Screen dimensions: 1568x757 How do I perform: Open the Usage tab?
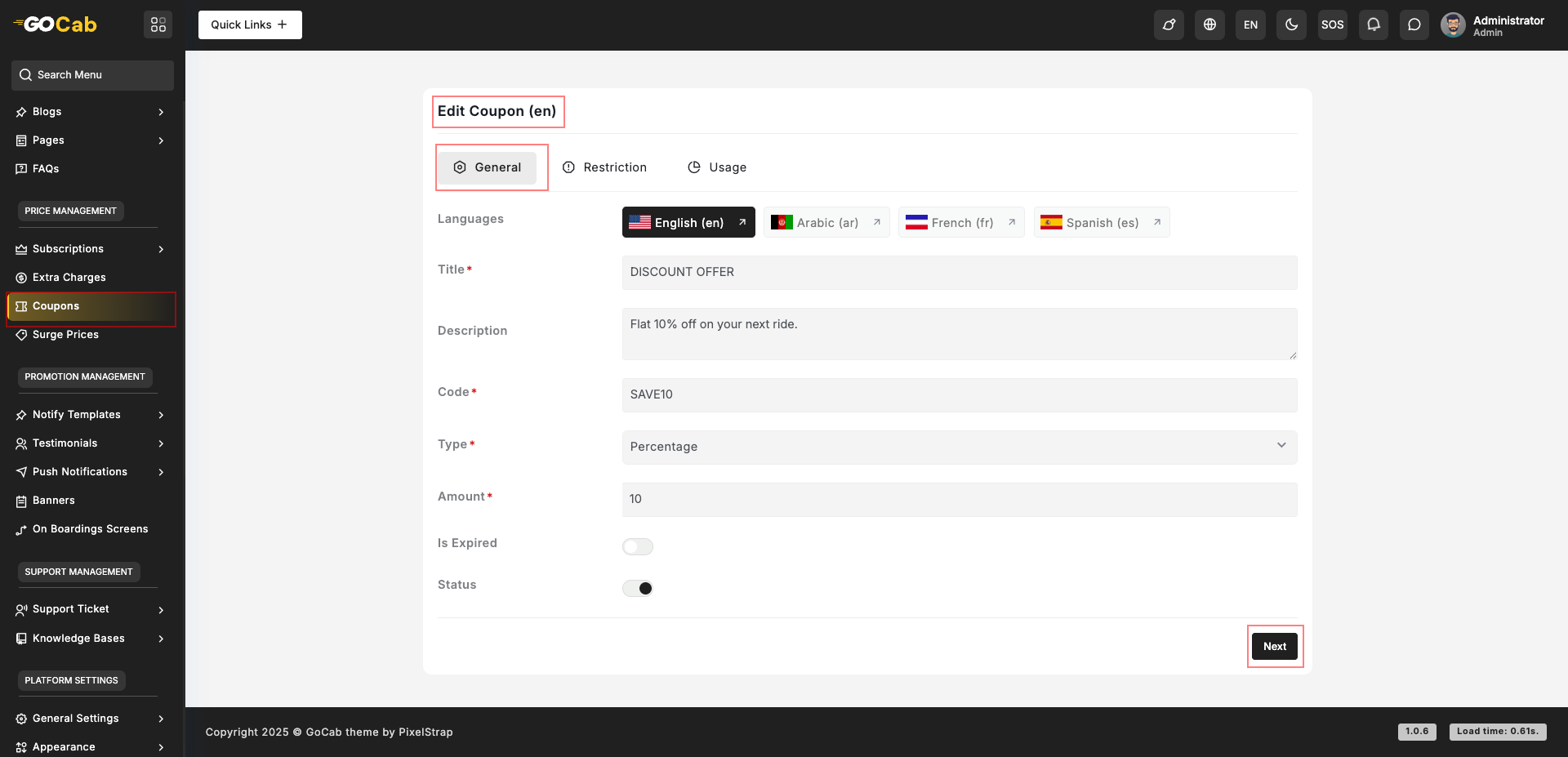point(717,167)
